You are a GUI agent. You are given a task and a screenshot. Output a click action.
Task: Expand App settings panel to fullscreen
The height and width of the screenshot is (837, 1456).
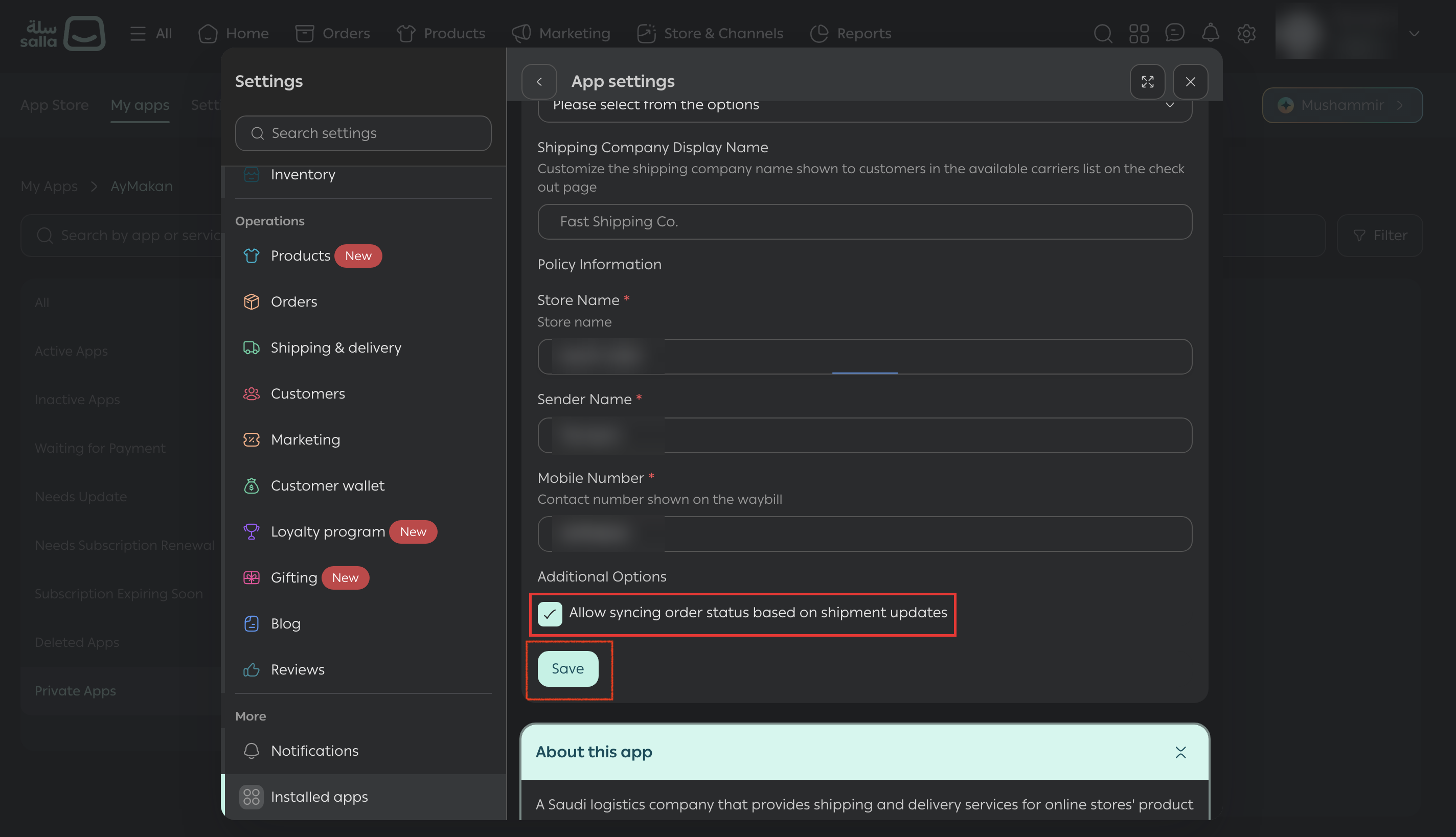click(1147, 82)
